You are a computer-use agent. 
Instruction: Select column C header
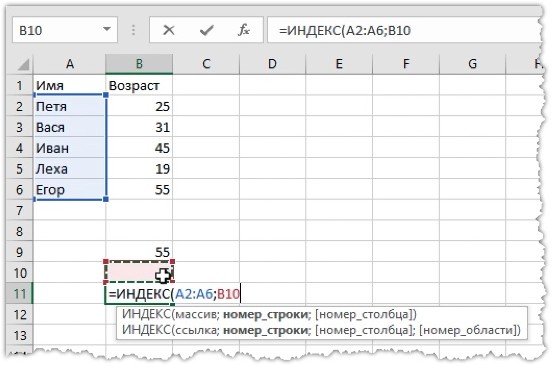click(x=206, y=64)
